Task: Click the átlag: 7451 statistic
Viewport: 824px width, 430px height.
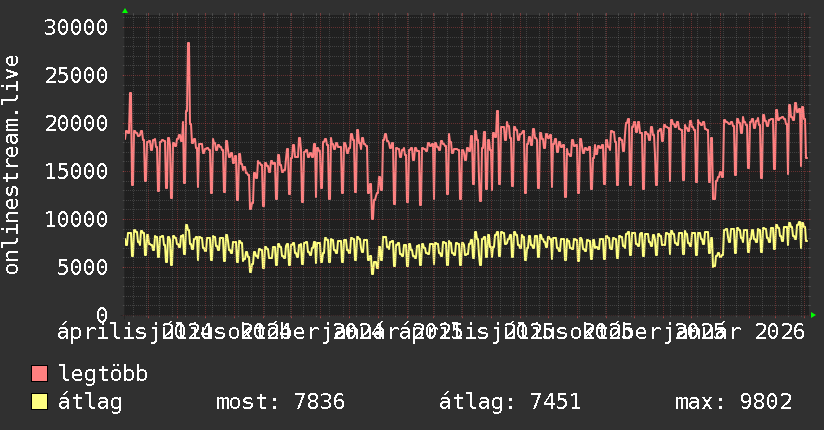Action: click(510, 402)
